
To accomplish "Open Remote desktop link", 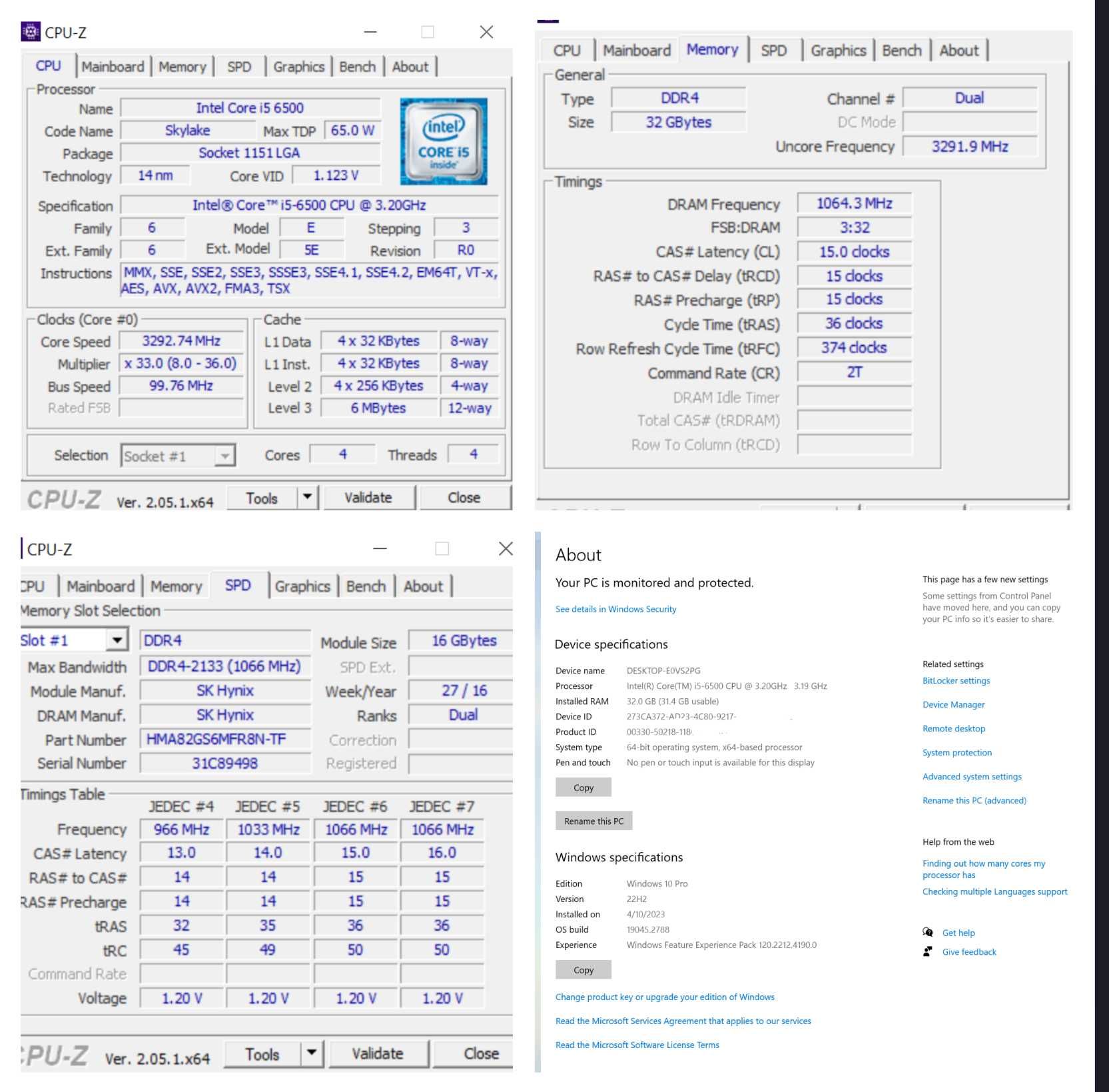I will 954,728.
